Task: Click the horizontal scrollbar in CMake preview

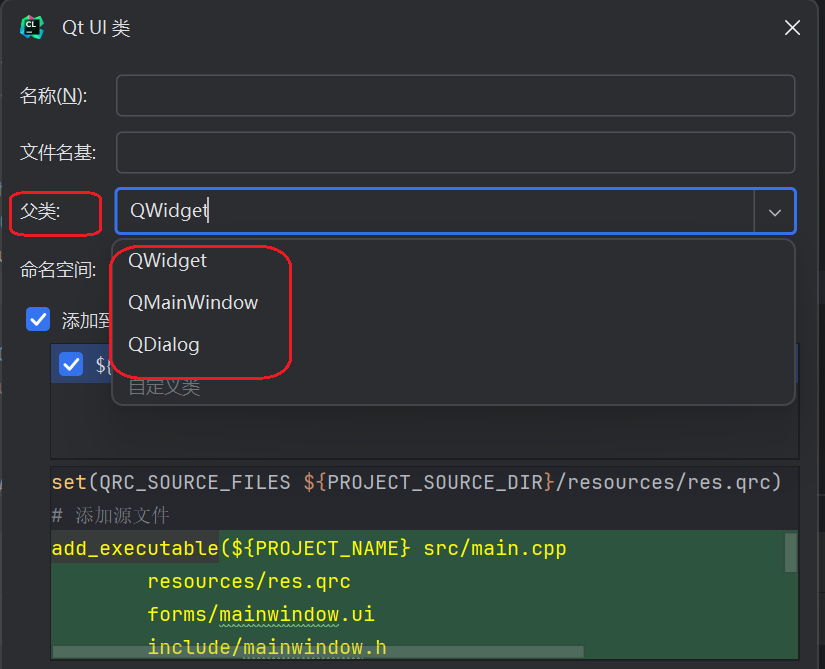Action: pos(318,652)
